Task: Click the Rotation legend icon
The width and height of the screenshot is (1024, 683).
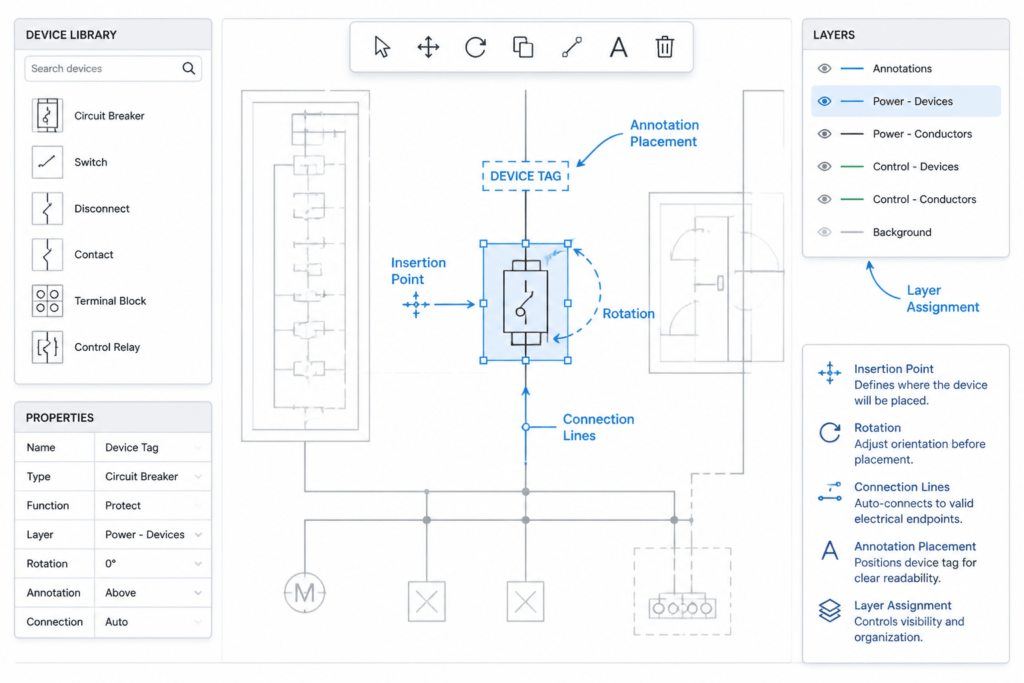Action: [x=829, y=432]
